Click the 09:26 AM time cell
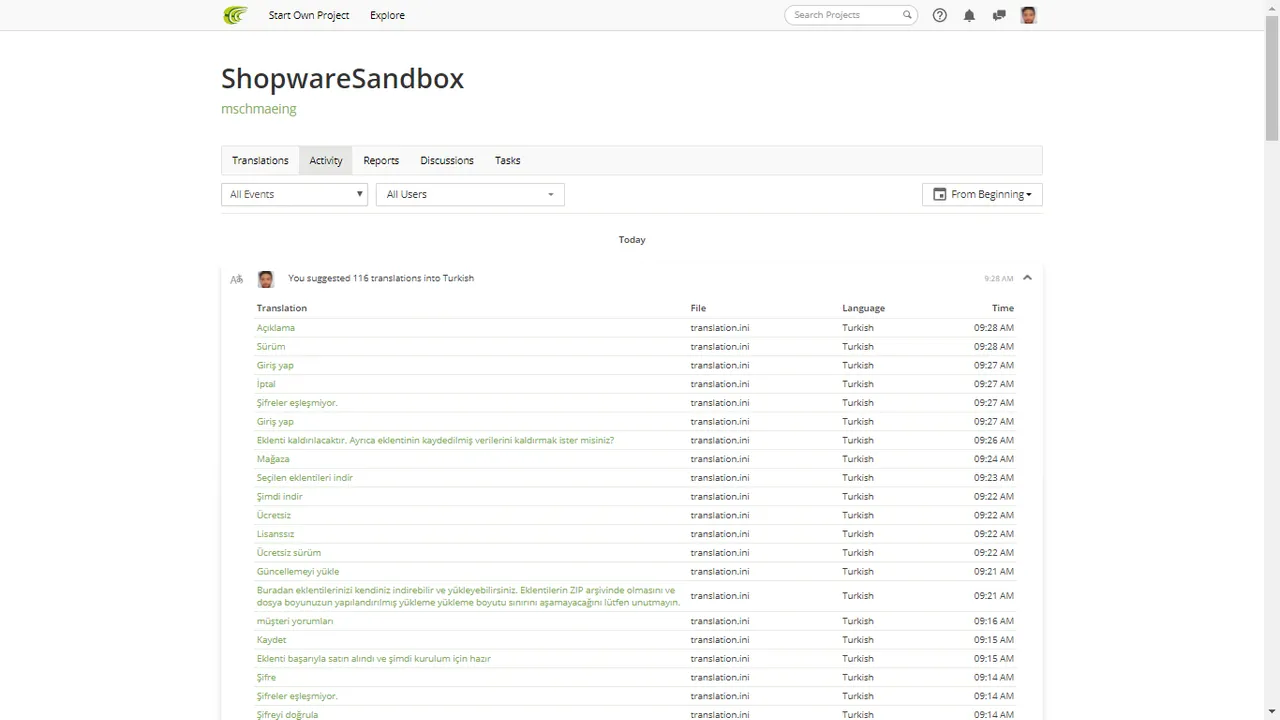This screenshot has height=720, width=1280. [994, 440]
